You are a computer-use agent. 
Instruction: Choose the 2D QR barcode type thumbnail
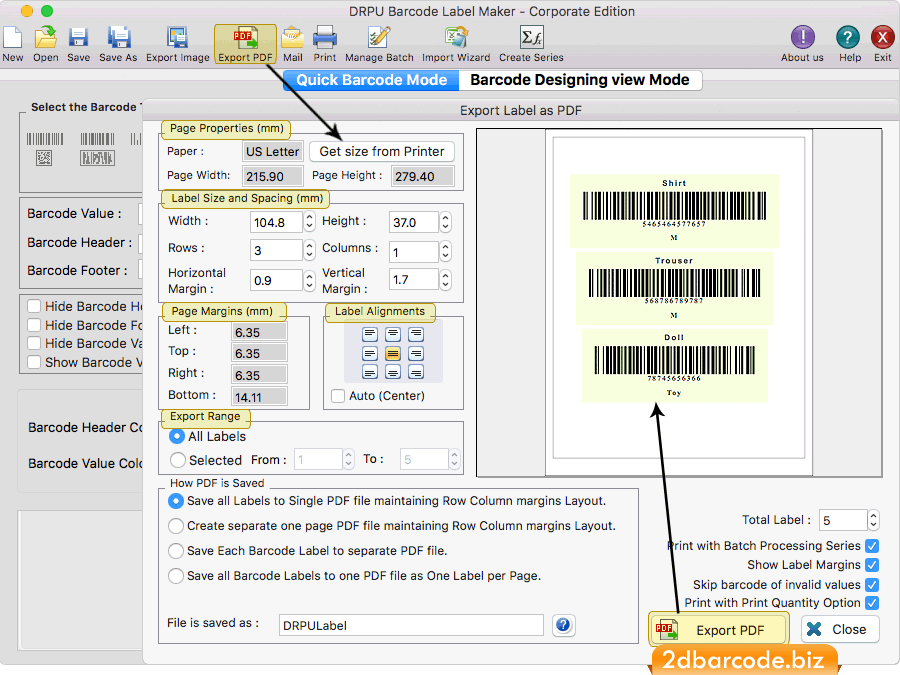point(44,158)
